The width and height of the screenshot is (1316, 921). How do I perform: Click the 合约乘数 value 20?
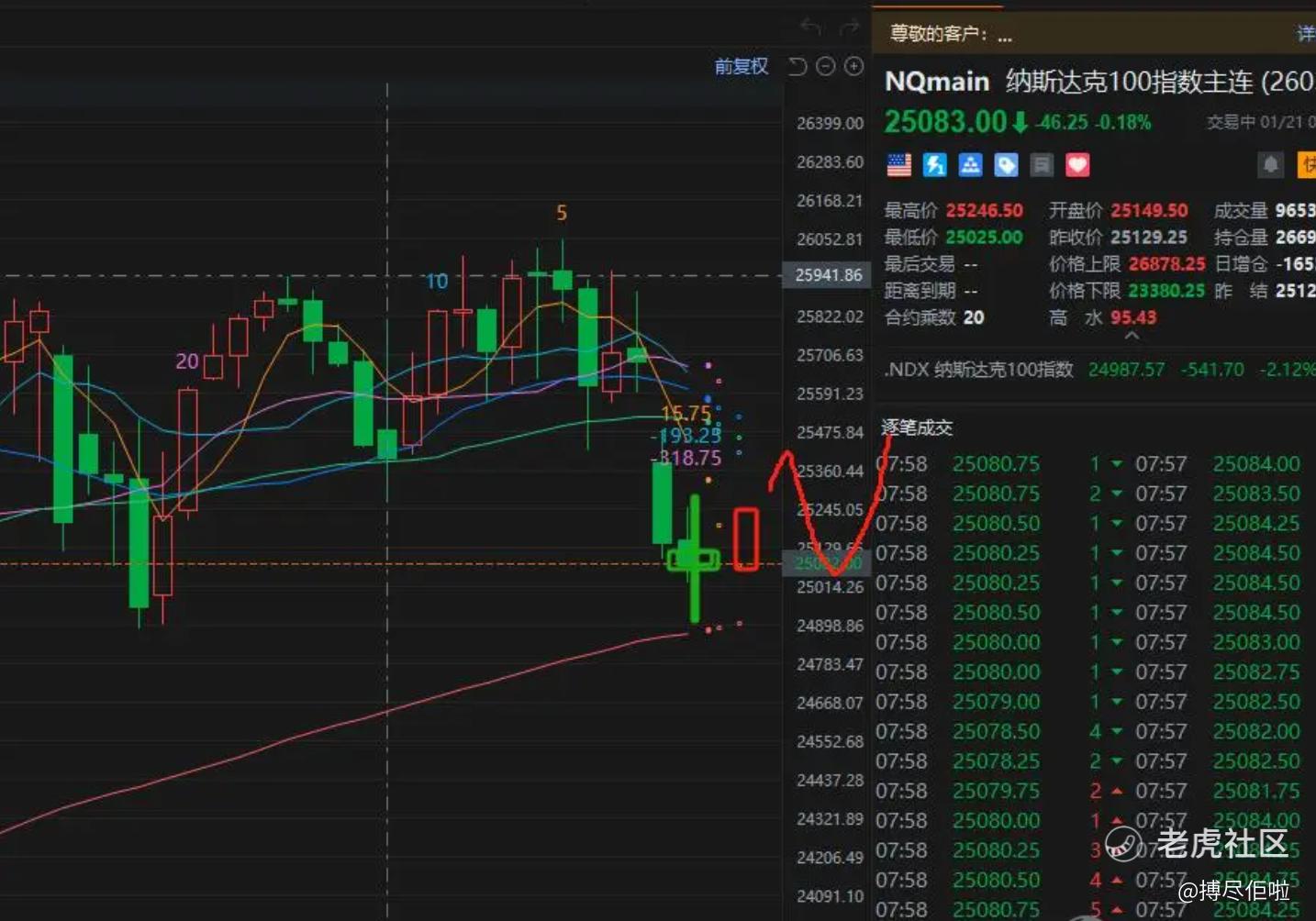pyautogui.click(x=974, y=317)
